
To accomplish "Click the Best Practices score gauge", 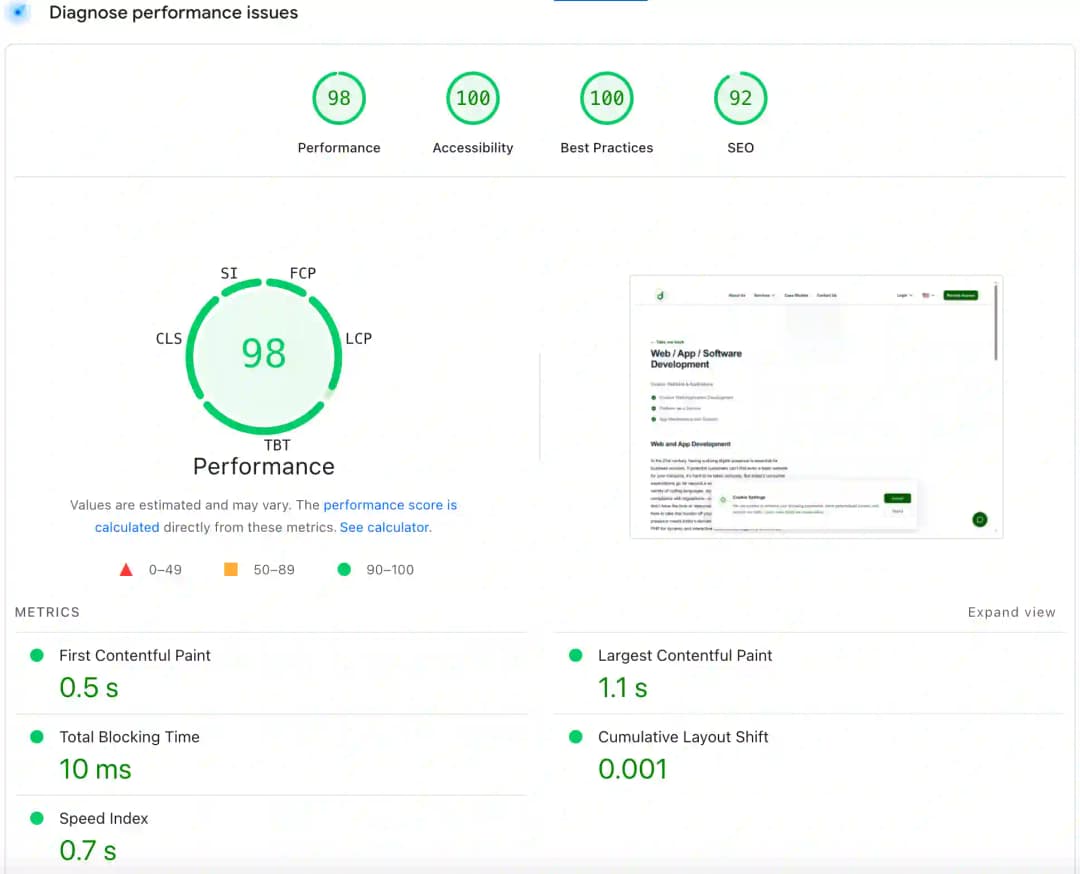I will click(x=606, y=98).
